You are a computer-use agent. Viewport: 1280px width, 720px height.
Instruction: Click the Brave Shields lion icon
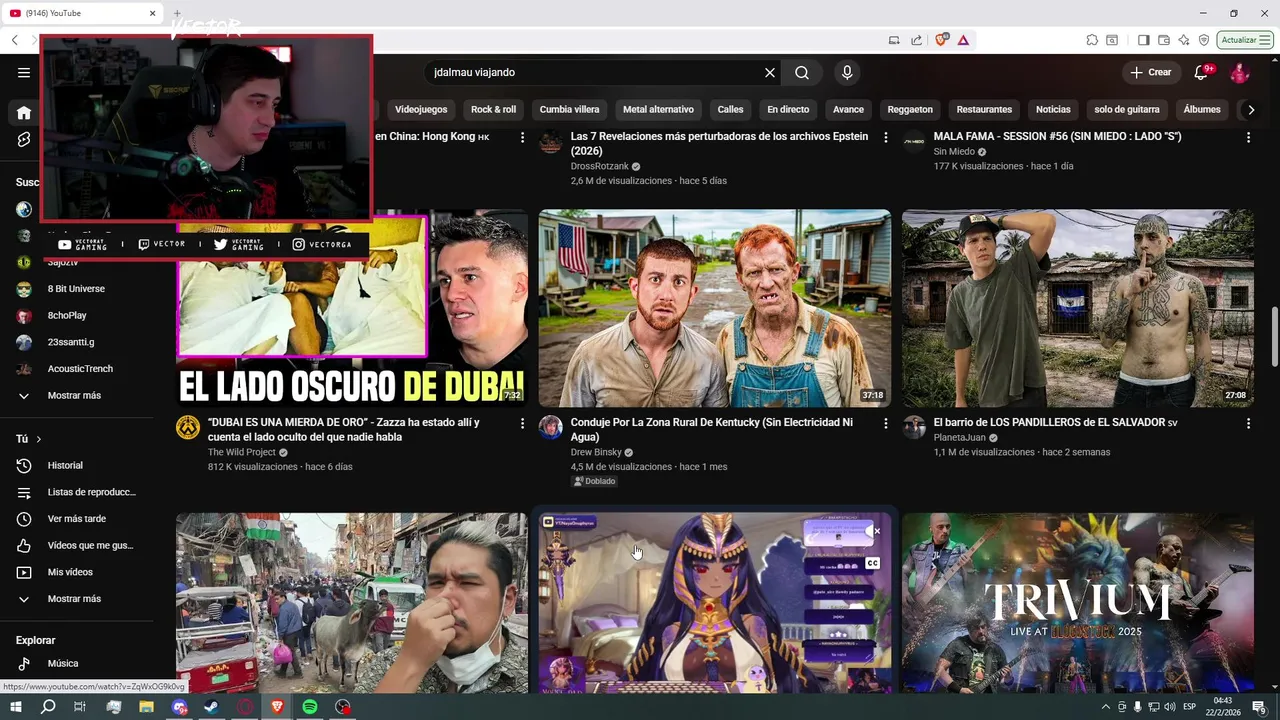tap(941, 40)
